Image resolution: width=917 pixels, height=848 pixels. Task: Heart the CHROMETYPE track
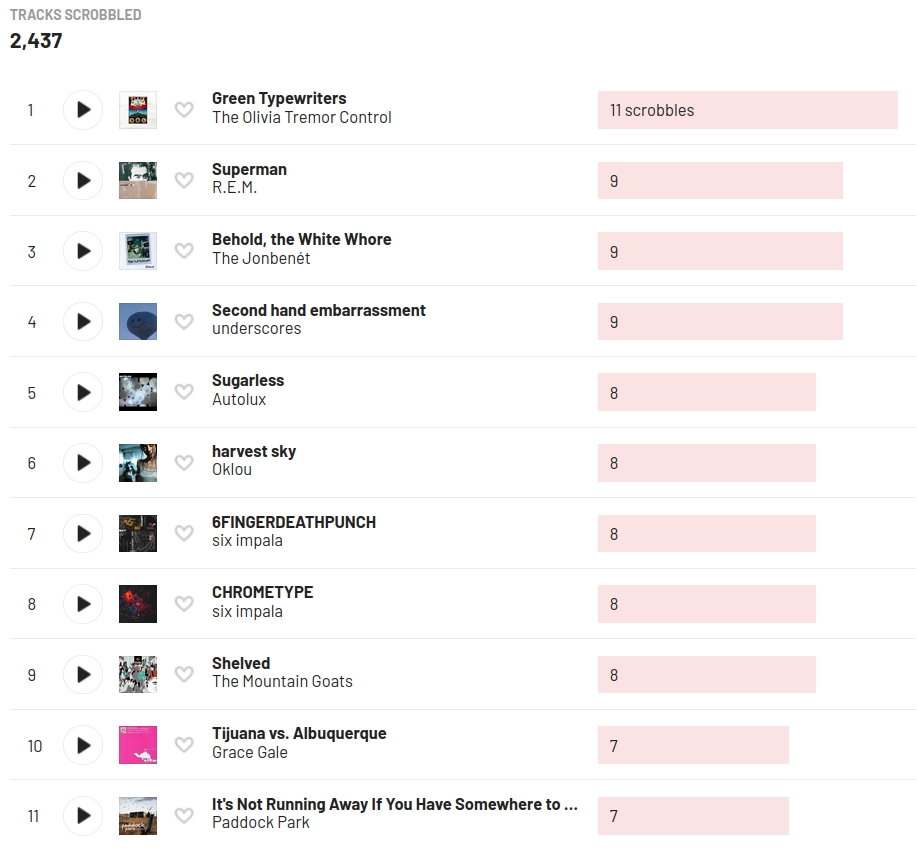(x=184, y=604)
